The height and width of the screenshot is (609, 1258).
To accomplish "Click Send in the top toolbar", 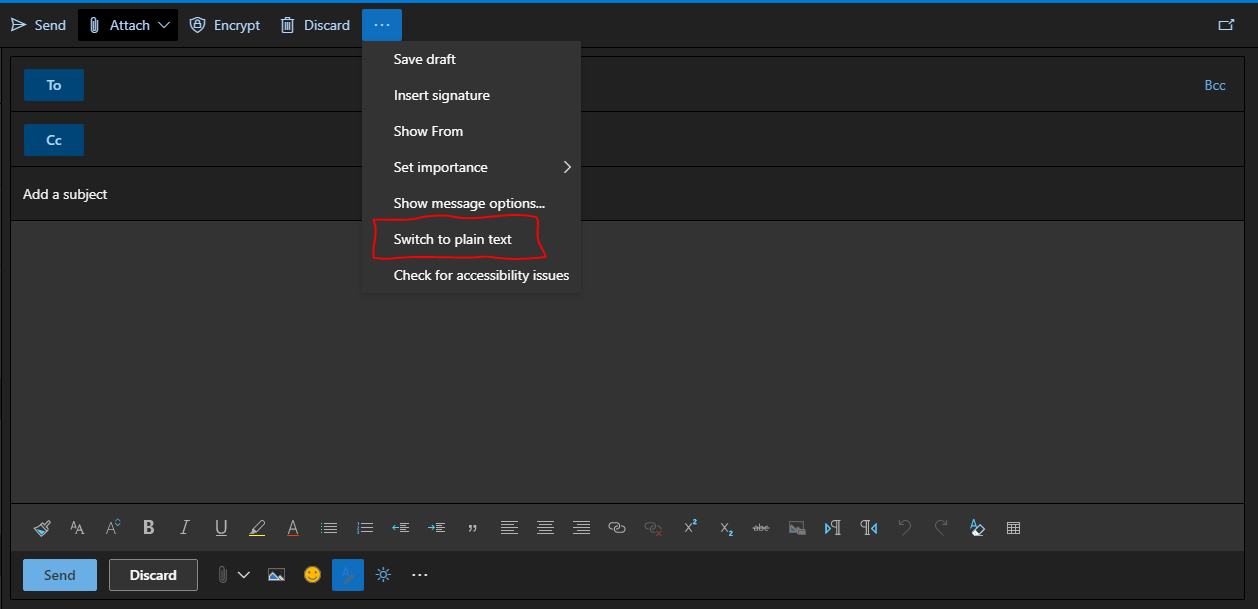I will 38,25.
